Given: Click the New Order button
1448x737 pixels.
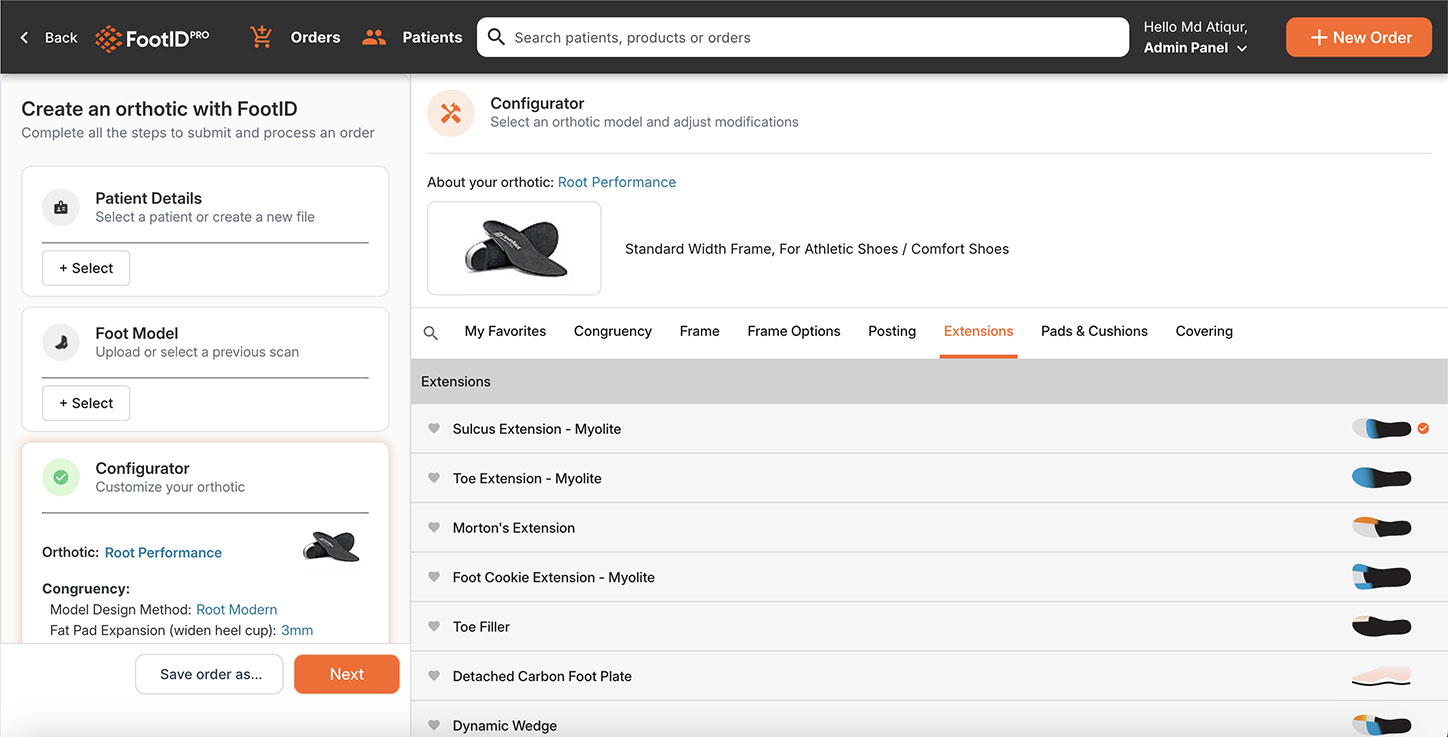Looking at the screenshot, I should coord(1359,37).
